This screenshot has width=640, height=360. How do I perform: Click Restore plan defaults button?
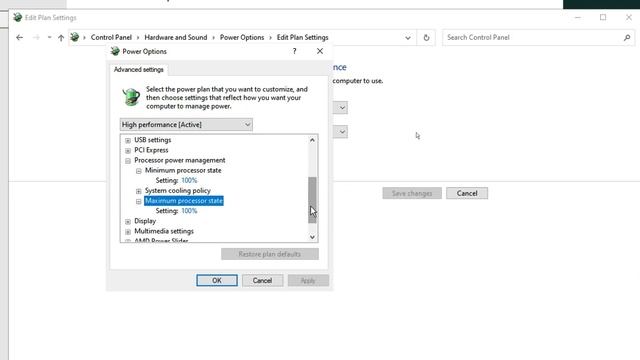[x=270, y=254]
